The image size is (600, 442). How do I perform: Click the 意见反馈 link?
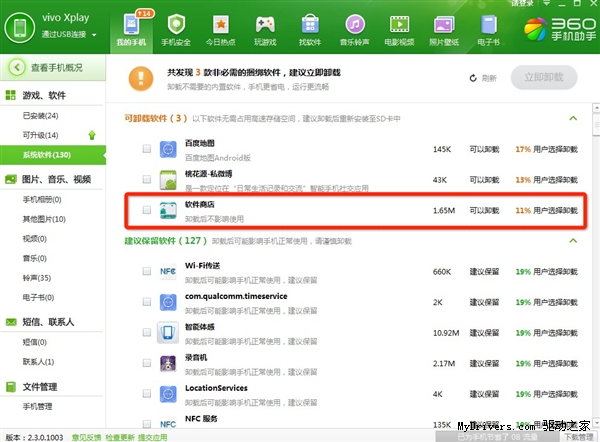86,437
